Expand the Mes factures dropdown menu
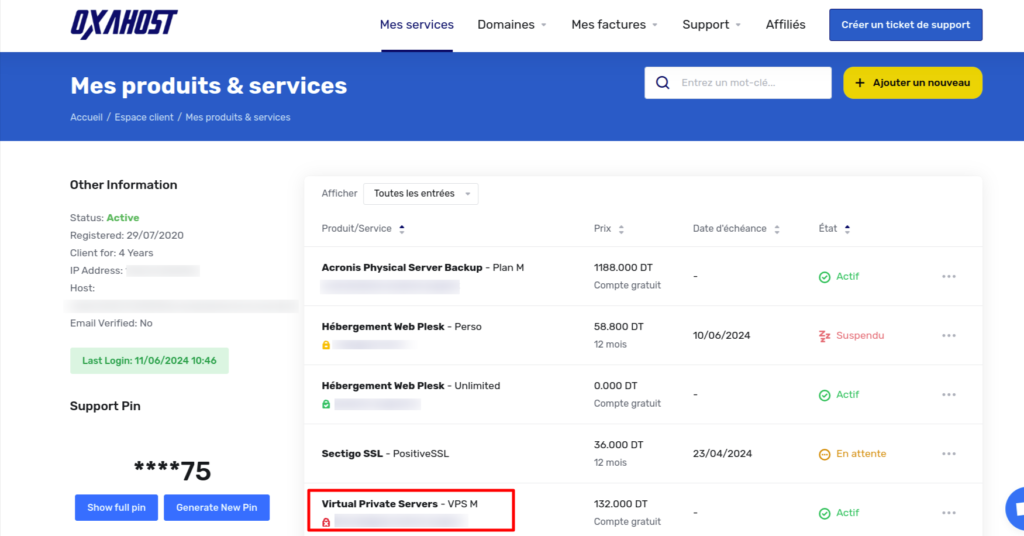Screen dimensions: 1024x536 614,25
